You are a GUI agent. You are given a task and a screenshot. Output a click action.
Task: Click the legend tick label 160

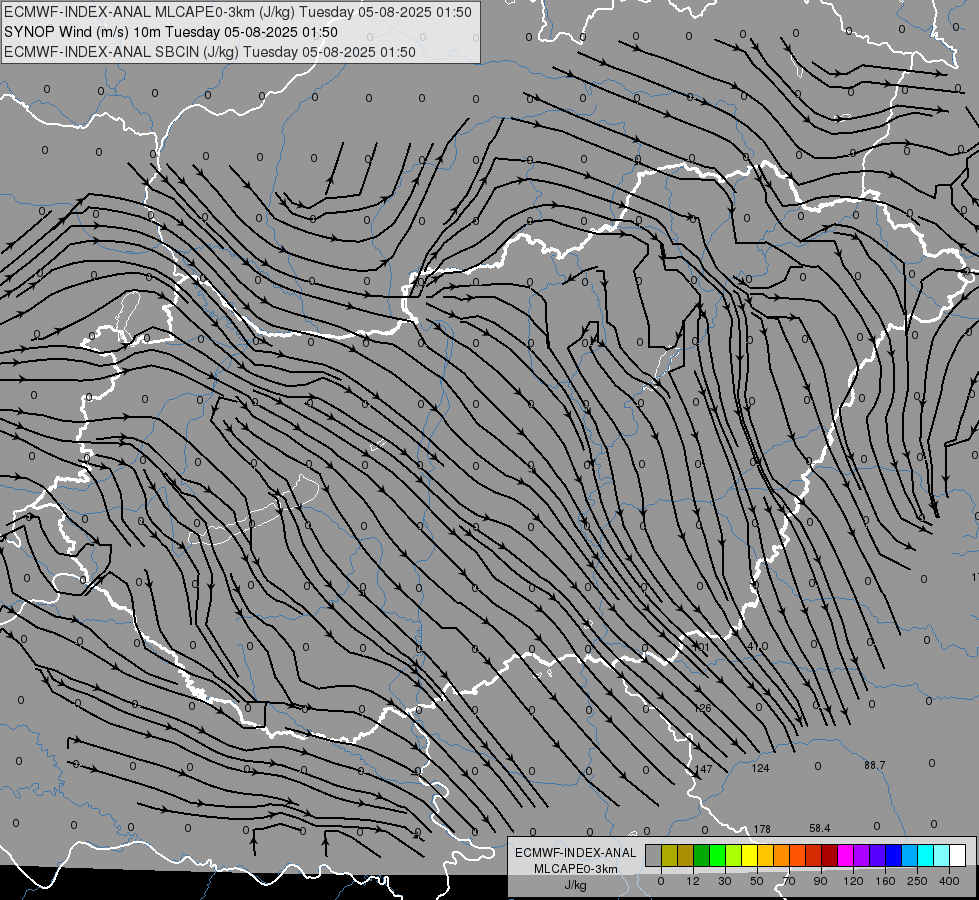(x=885, y=881)
